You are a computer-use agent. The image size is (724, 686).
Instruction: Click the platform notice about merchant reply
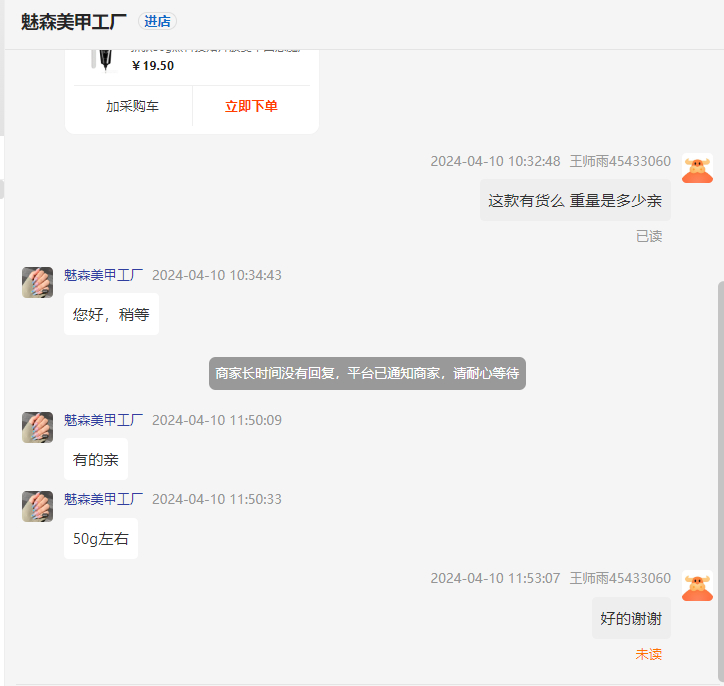(x=367, y=373)
